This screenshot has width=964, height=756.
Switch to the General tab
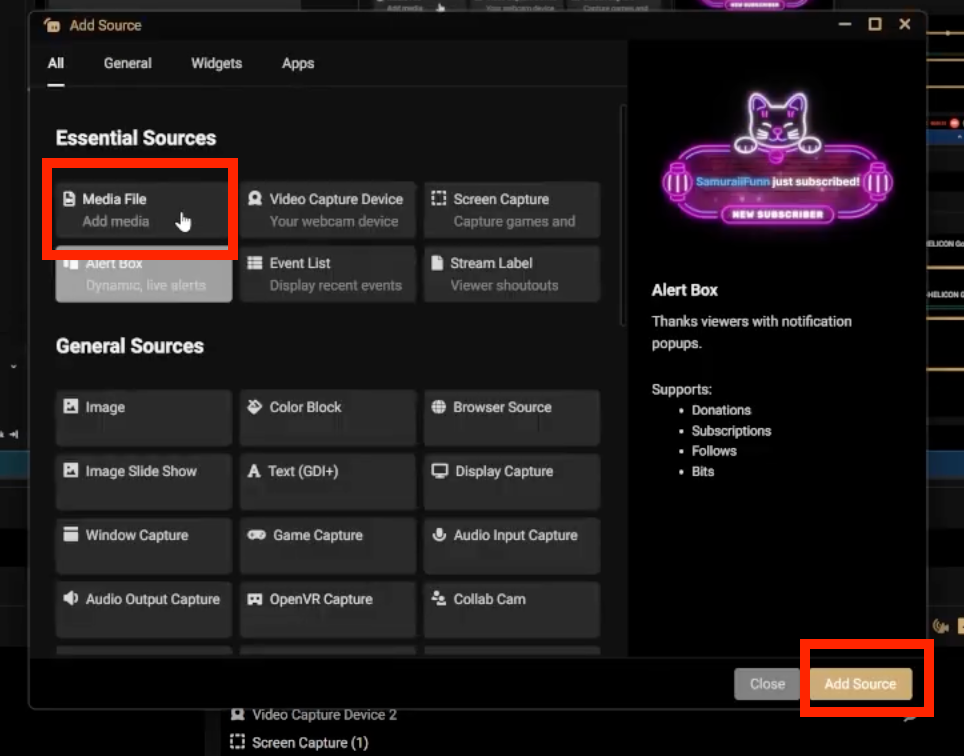coord(128,63)
